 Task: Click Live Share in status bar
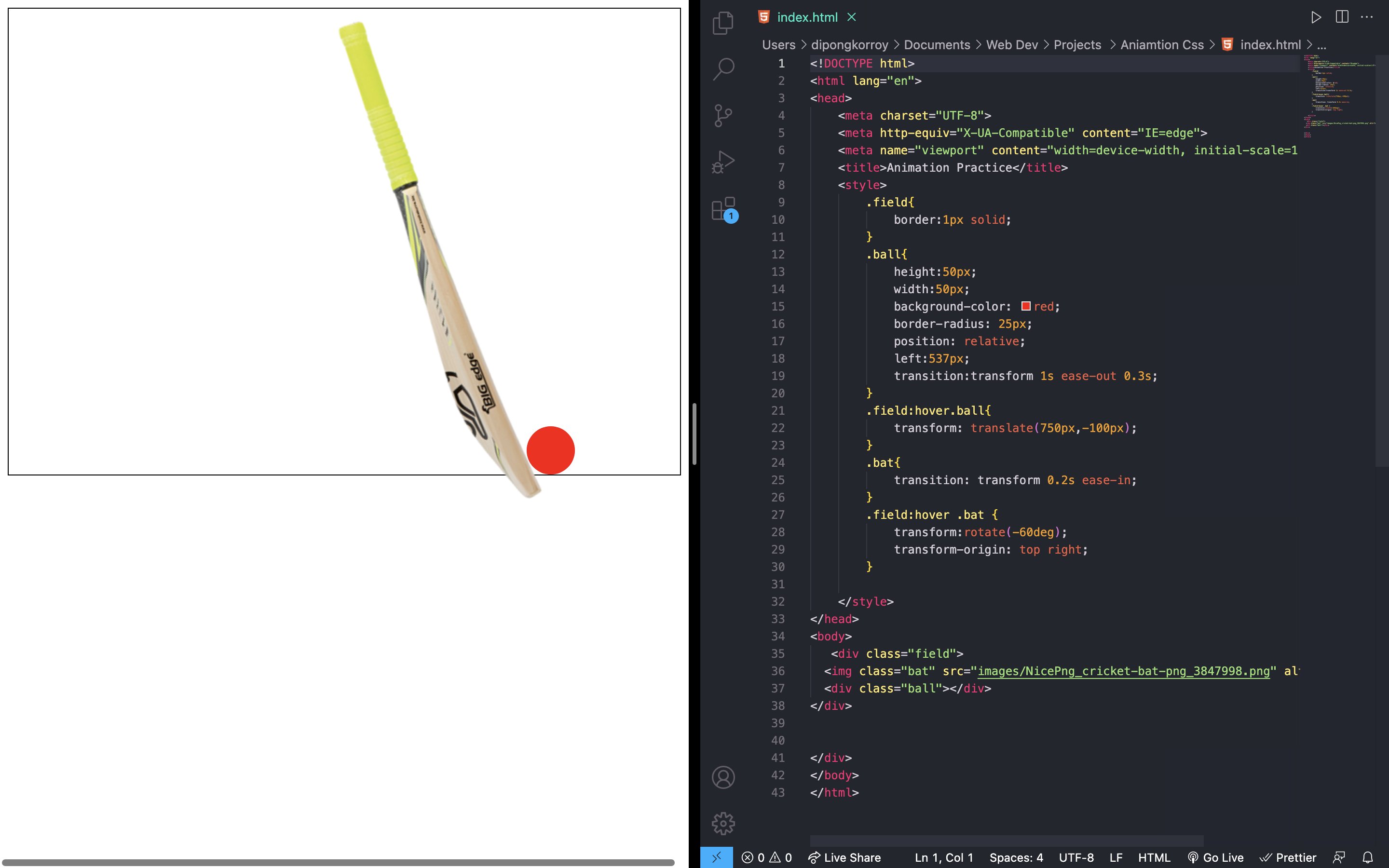[x=844, y=857]
